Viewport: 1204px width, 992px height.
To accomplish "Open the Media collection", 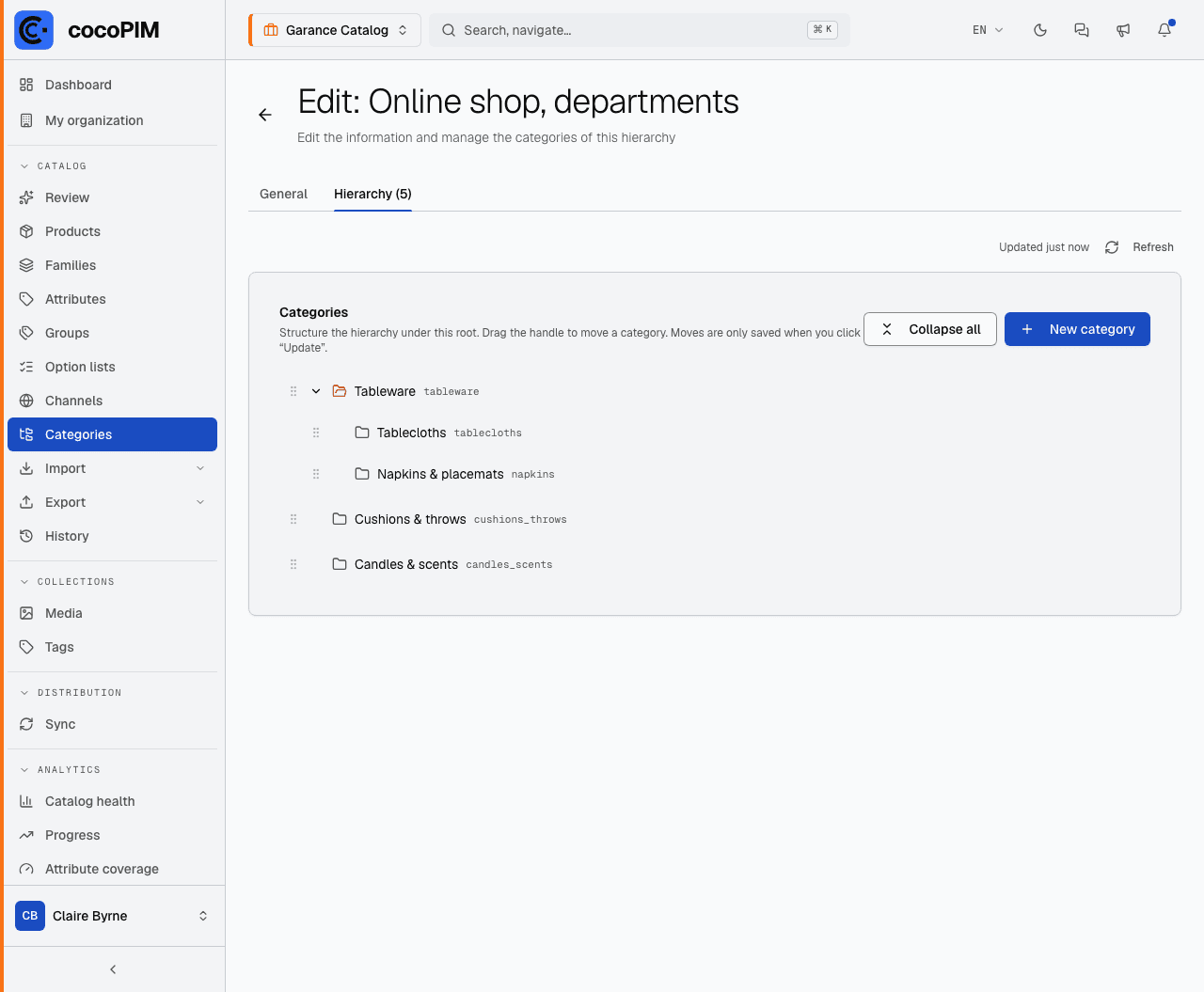I will (112, 613).
